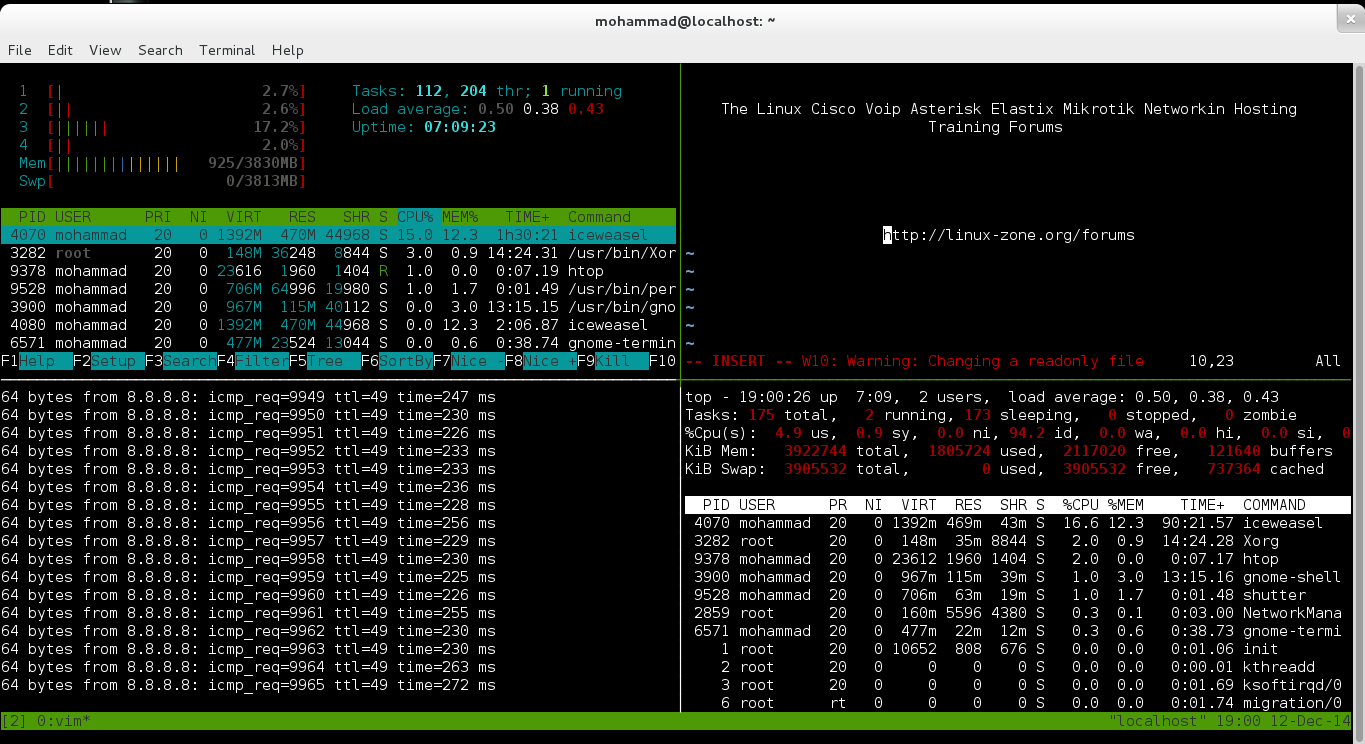
Task: Select the 0:vim window in tmux status bar
Action: pyautogui.click(x=62, y=721)
